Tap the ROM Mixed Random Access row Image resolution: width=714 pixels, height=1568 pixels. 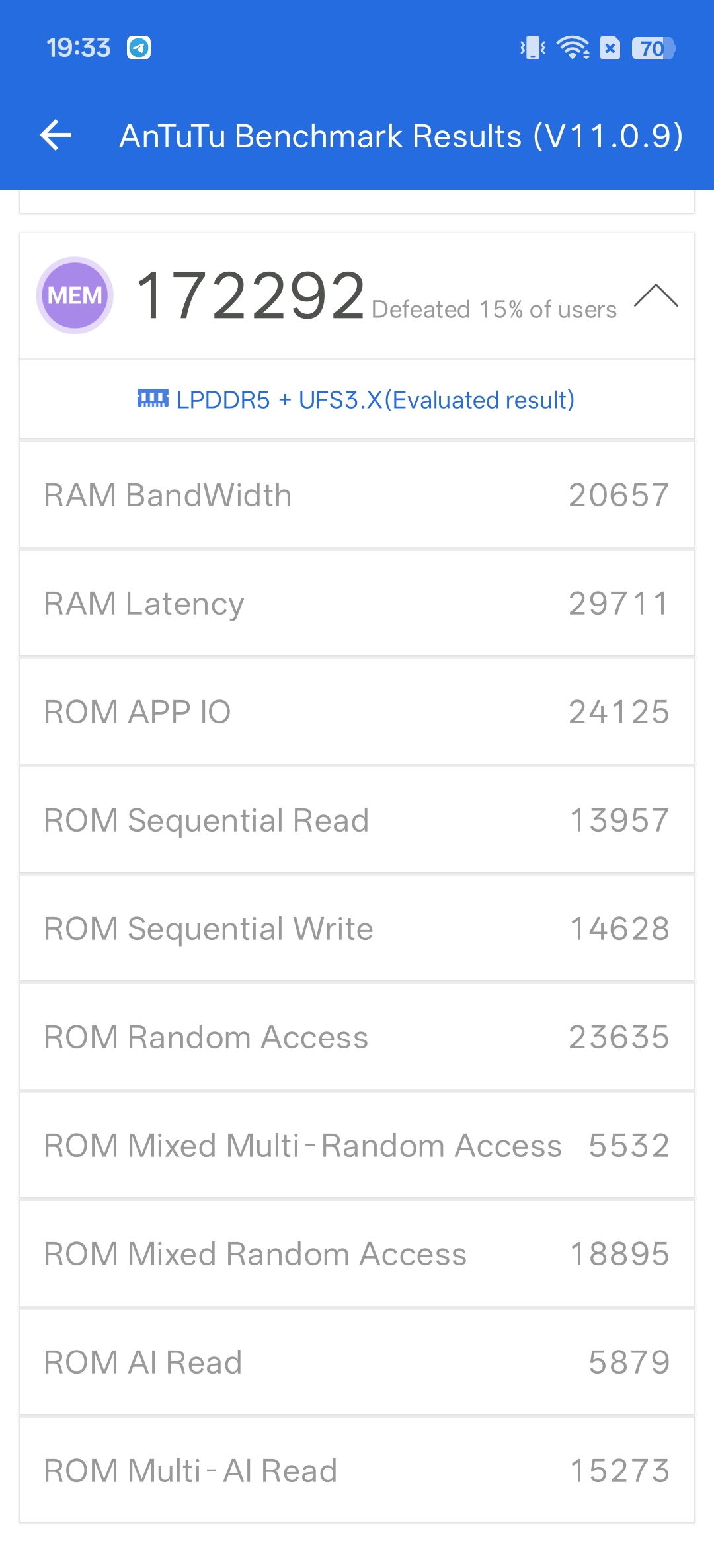(357, 1254)
